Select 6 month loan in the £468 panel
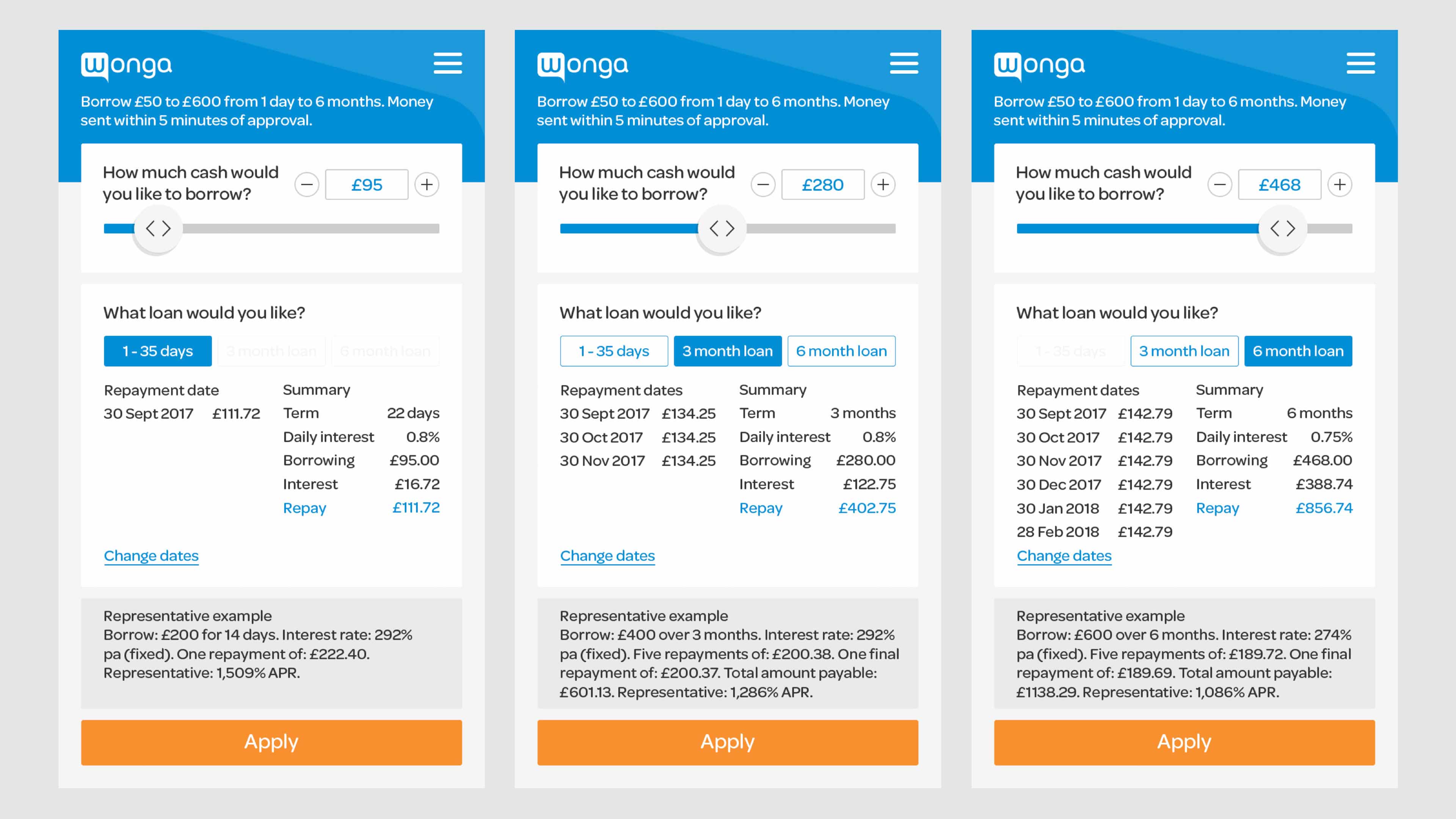 click(1298, 351)
